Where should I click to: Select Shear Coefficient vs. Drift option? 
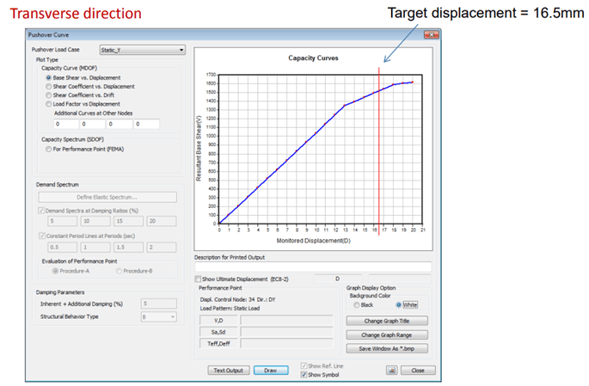[x=48, y=95]
